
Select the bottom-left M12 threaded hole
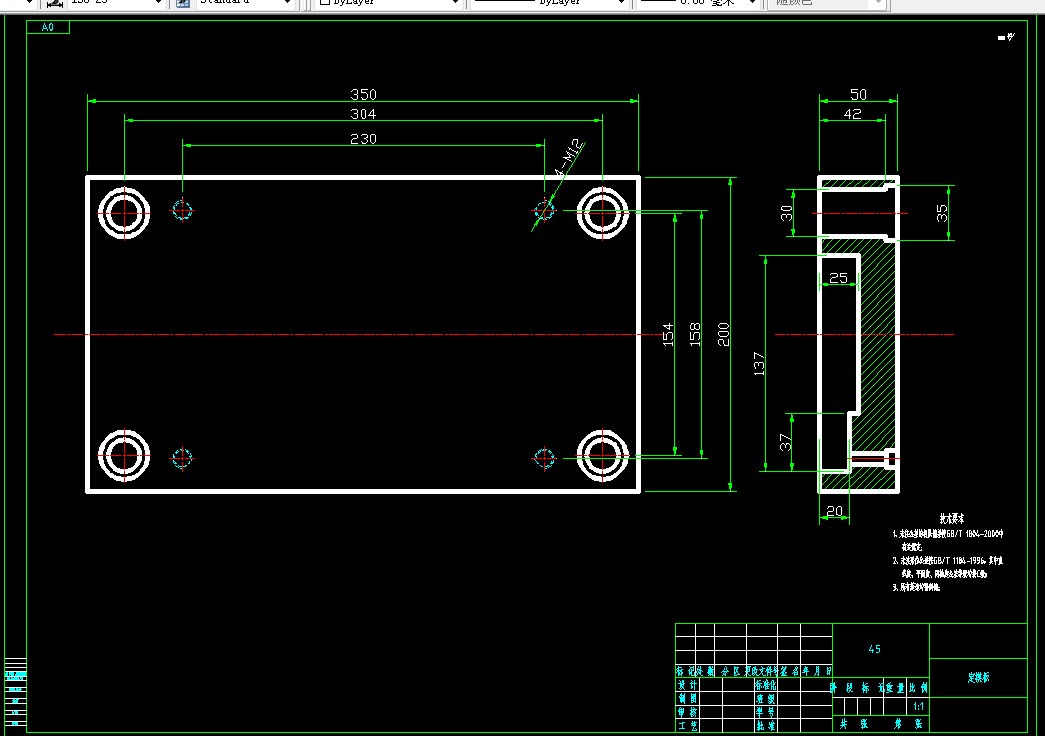click(182, 458)
